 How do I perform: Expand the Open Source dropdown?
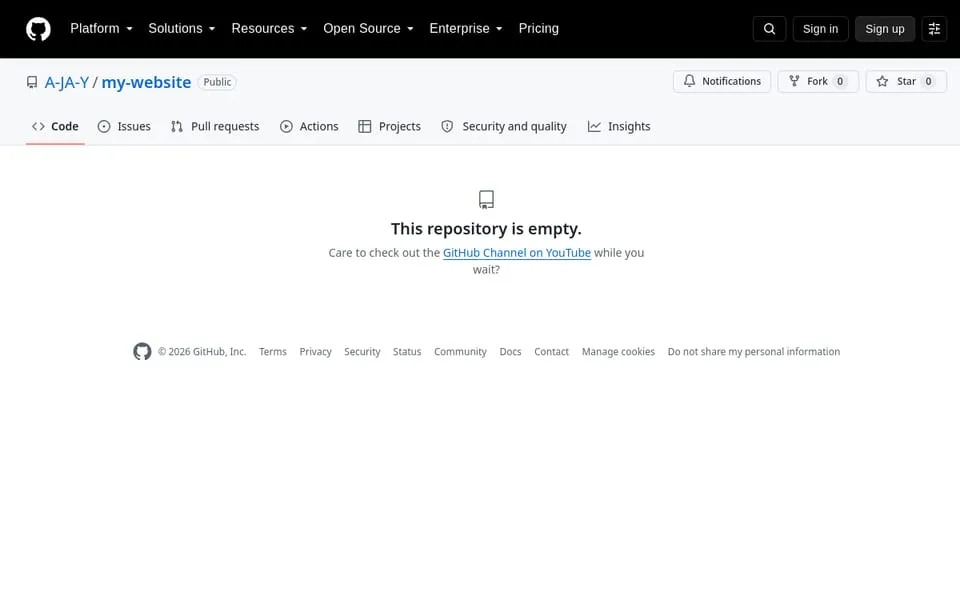coord(368,28)
